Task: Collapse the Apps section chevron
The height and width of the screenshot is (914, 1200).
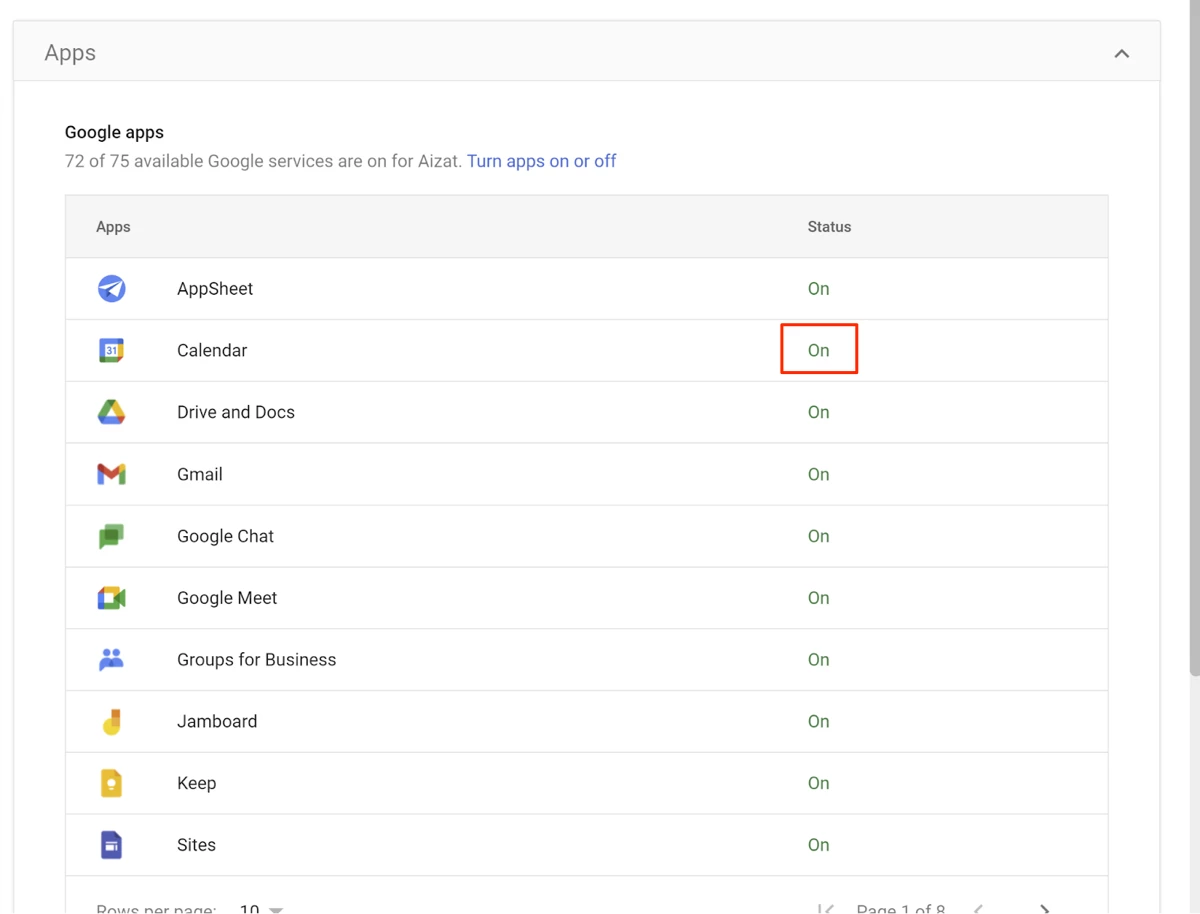Action: pyautogui.click(x=1122, y=53)
